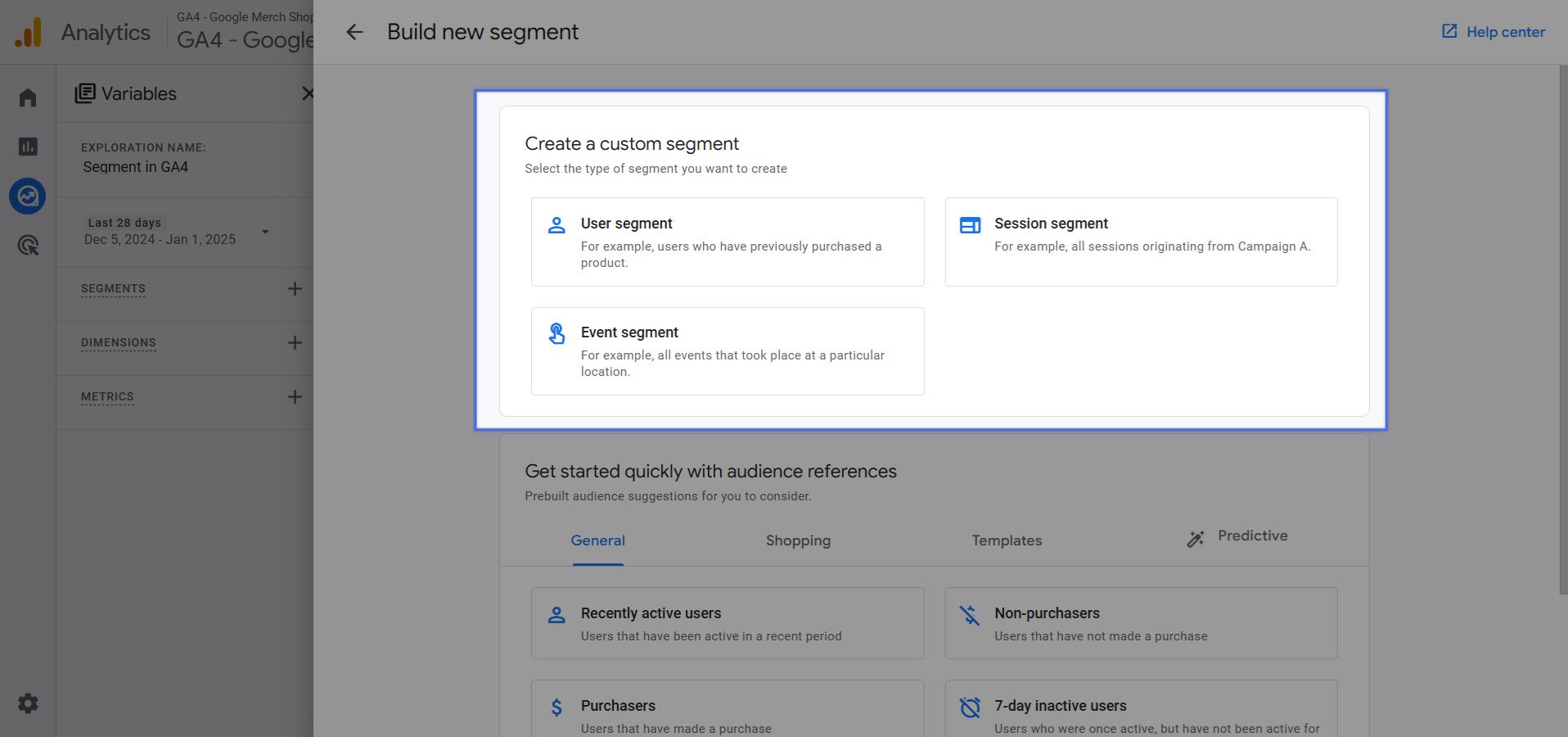Click the Recently active users person icon

click(556, 614)
